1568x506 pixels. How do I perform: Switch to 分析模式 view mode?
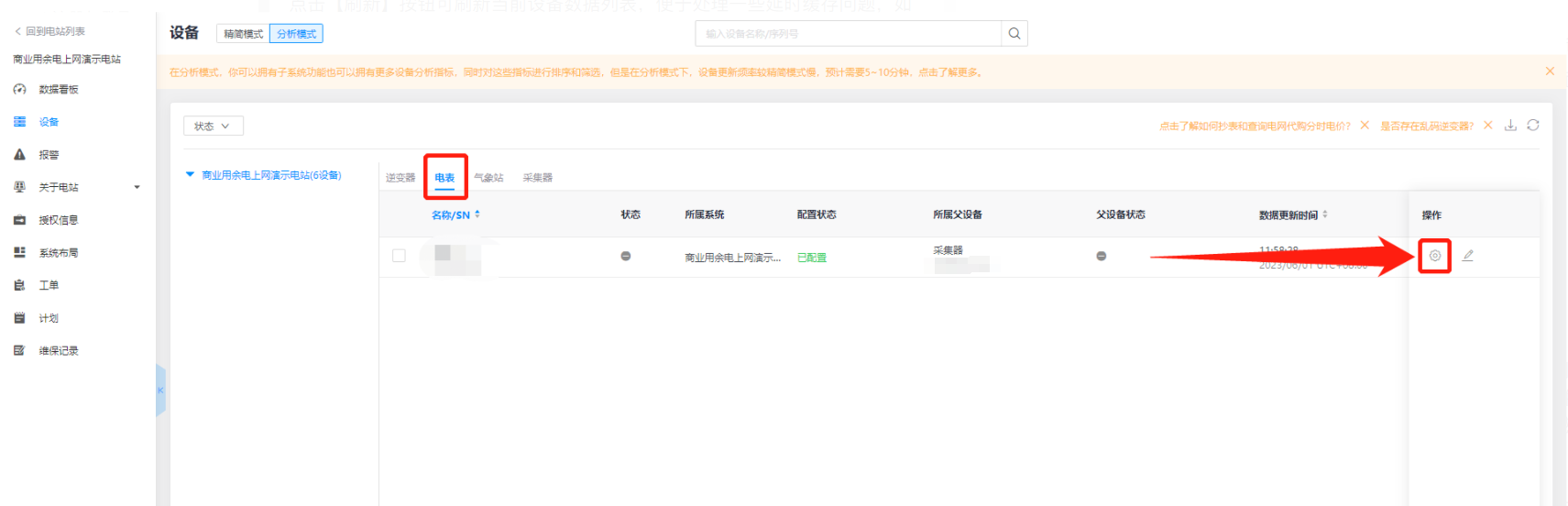coord(296,34)
